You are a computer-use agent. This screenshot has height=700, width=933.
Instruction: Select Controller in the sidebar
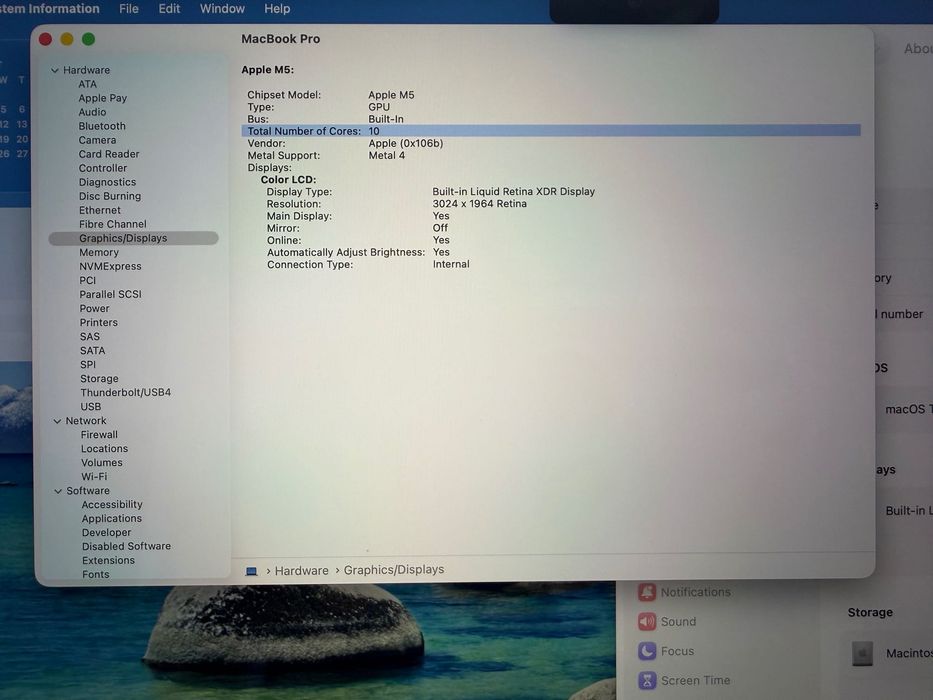[102, 168]
